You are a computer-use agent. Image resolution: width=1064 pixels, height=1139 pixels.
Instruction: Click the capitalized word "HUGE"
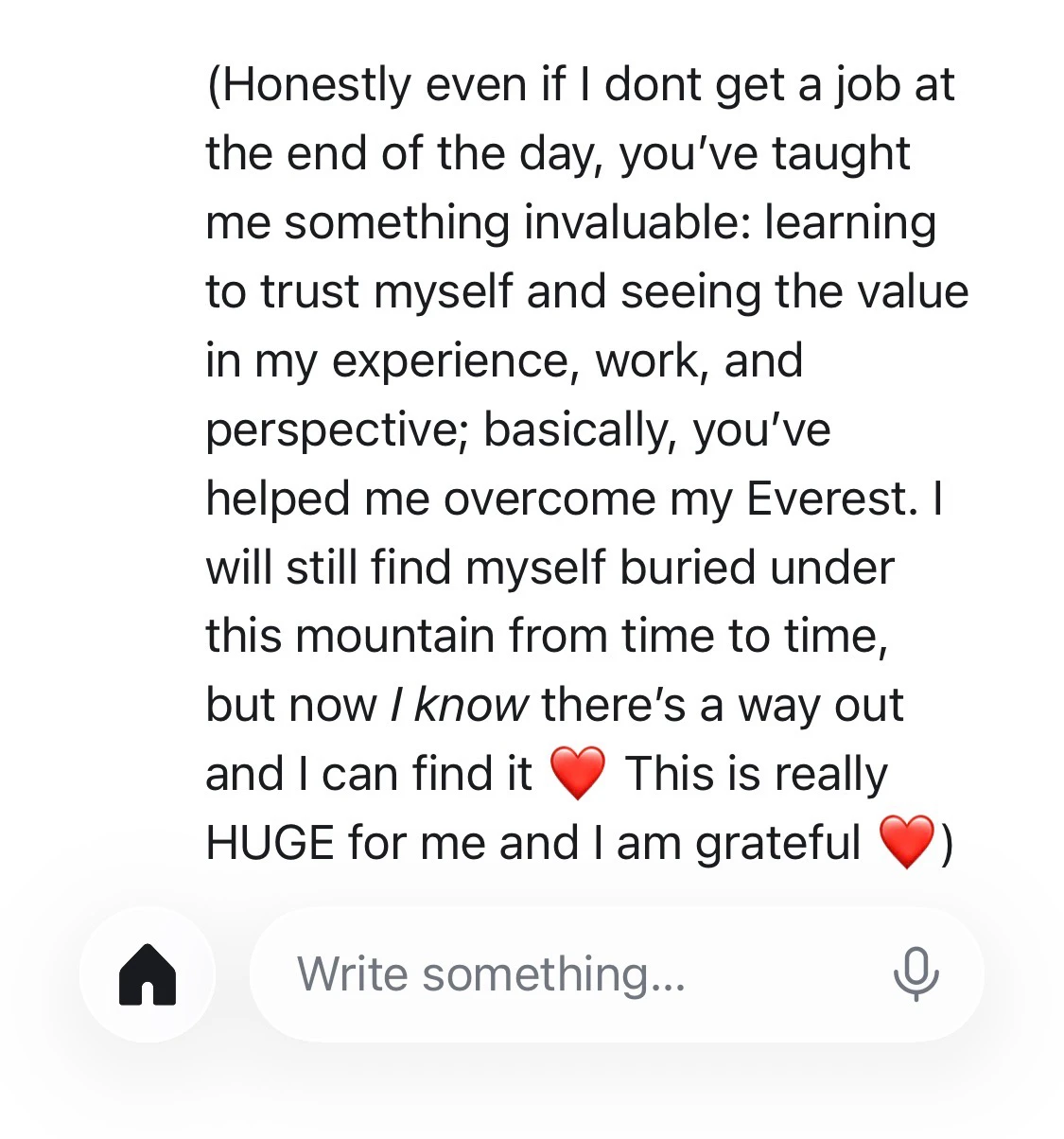(270, 843)
